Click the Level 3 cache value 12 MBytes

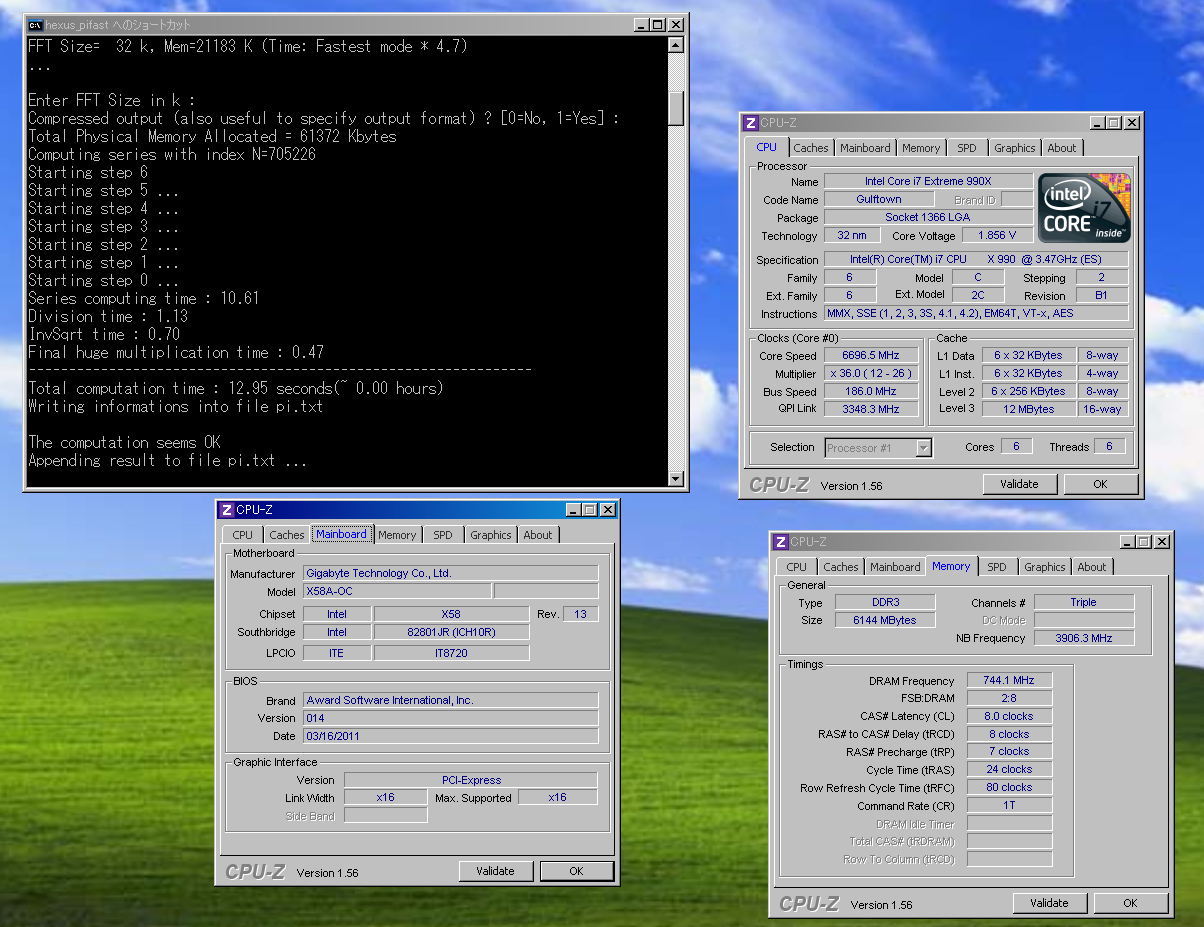click(1029, 409)
